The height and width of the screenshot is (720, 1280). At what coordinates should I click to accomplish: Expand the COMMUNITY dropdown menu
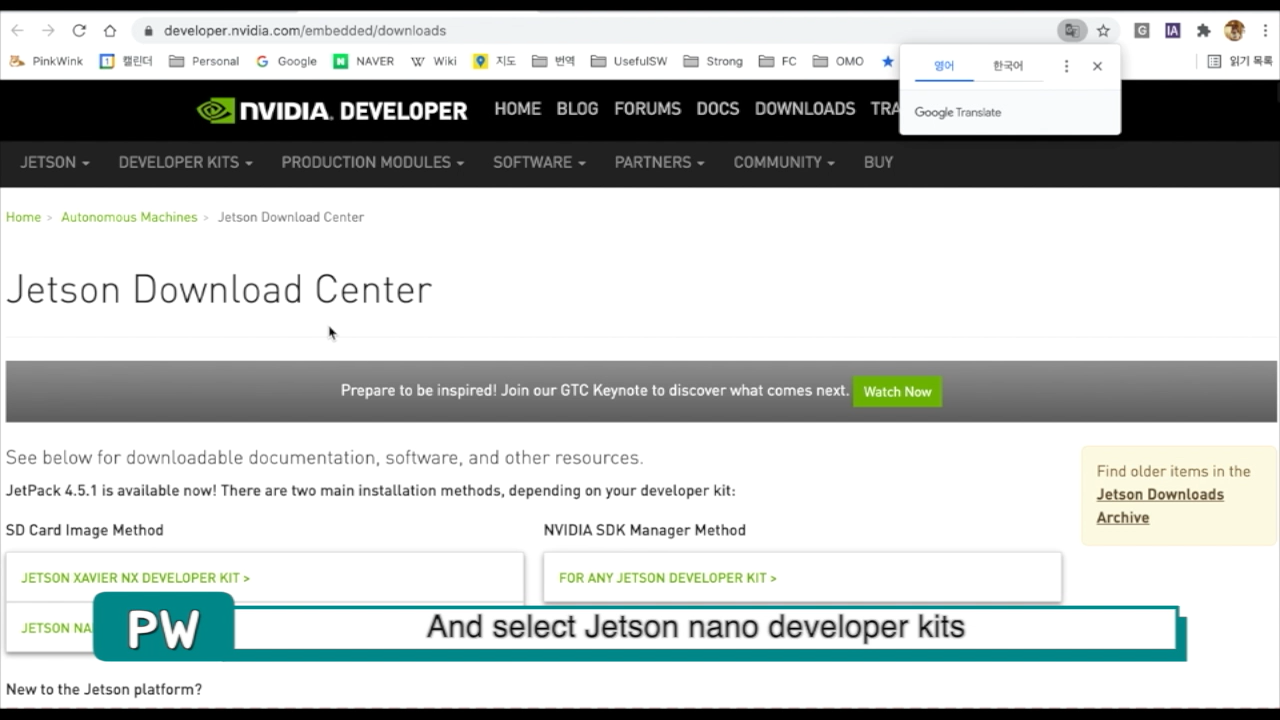coord(783,162)
